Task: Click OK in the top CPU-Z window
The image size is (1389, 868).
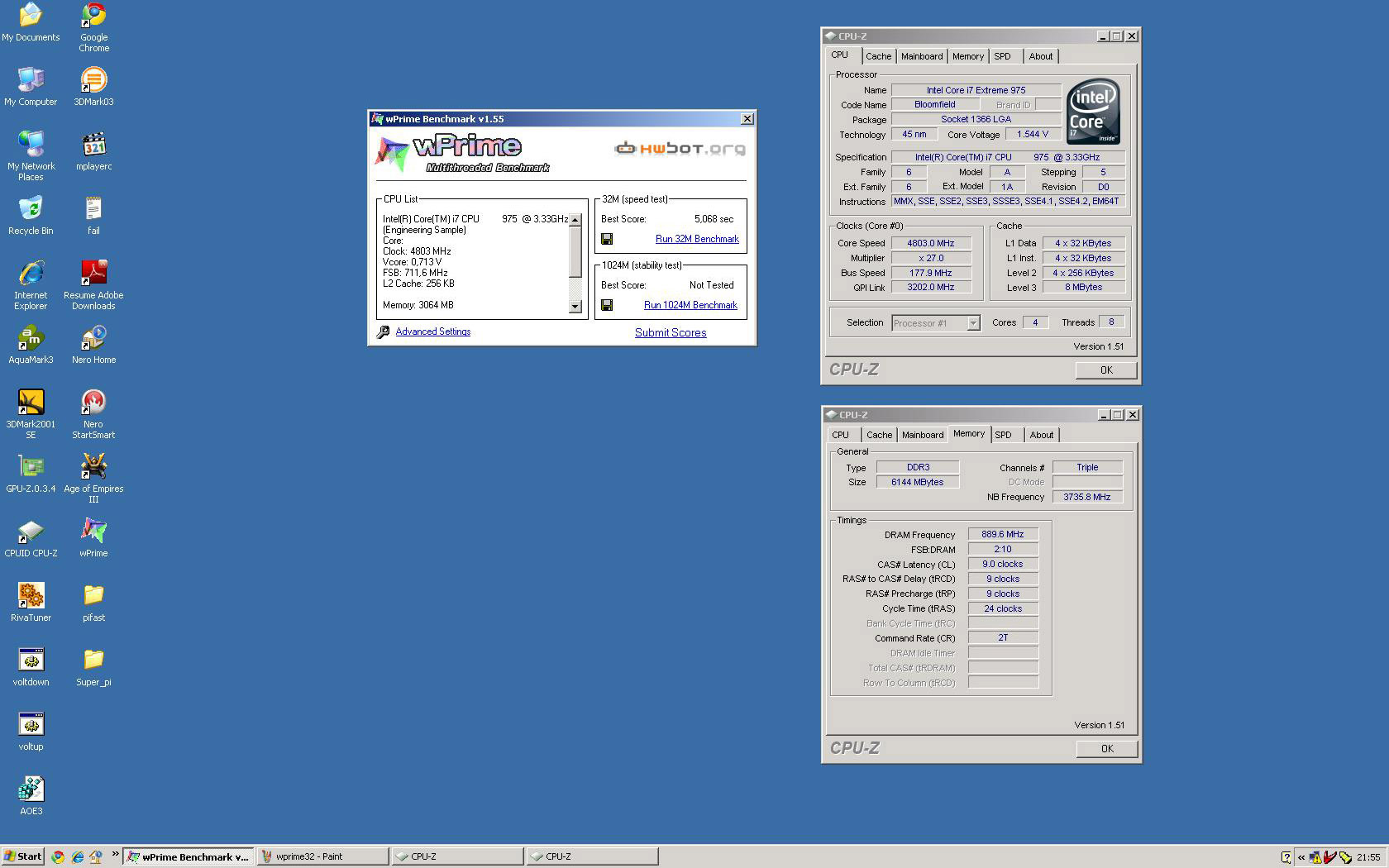Action: pyautogui.click(x=1106, y=370)
